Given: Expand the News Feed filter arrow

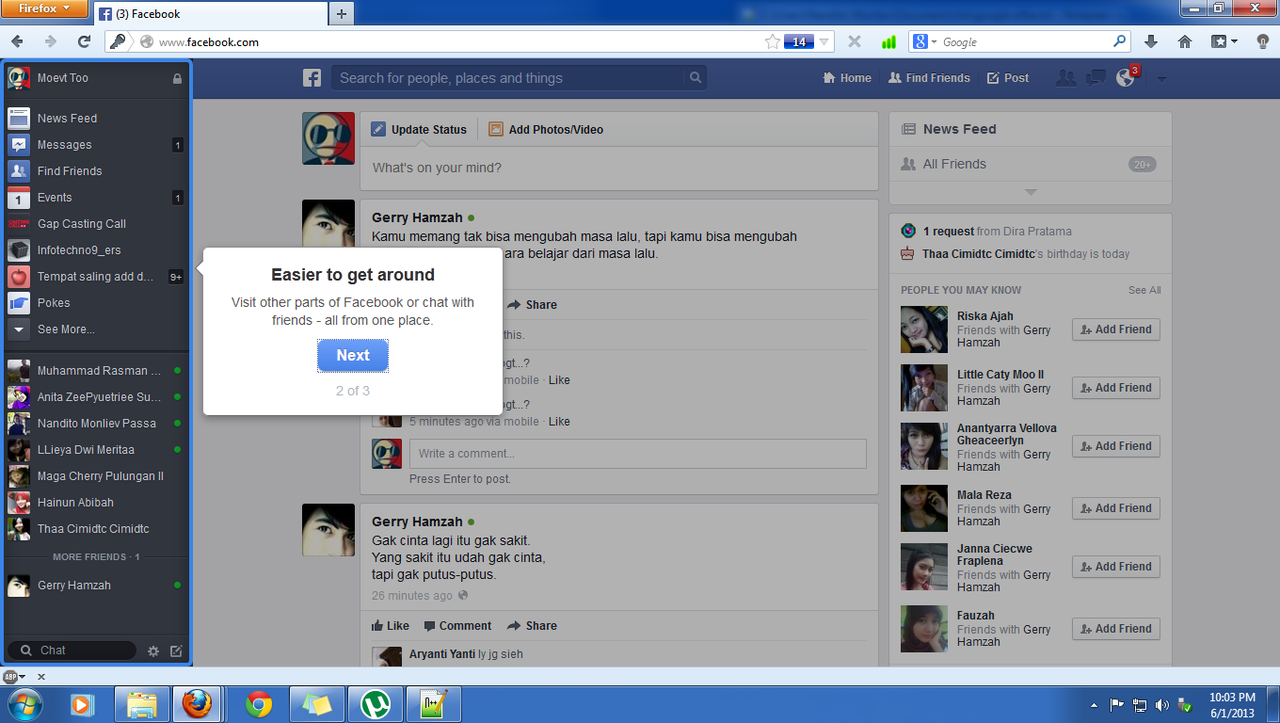Looking at the screenshot, I should [x=1031, y=192].
